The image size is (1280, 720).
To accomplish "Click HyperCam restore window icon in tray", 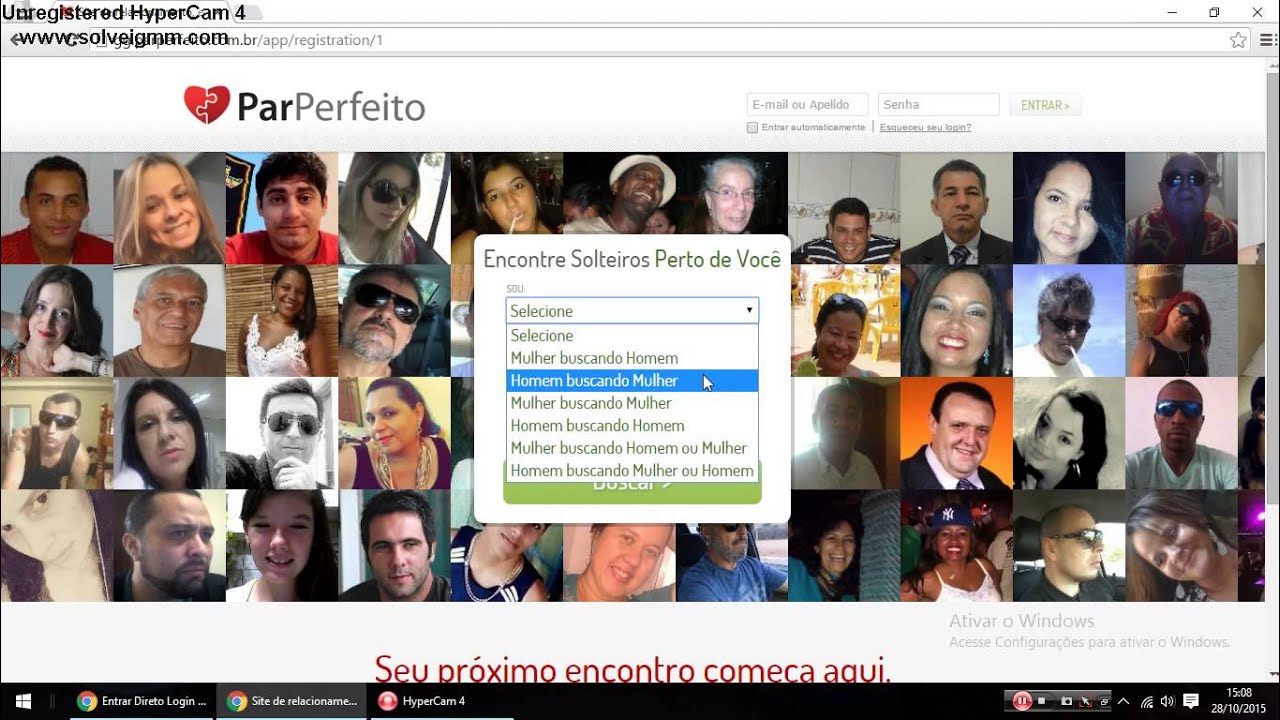I will tap(1104, 701).
